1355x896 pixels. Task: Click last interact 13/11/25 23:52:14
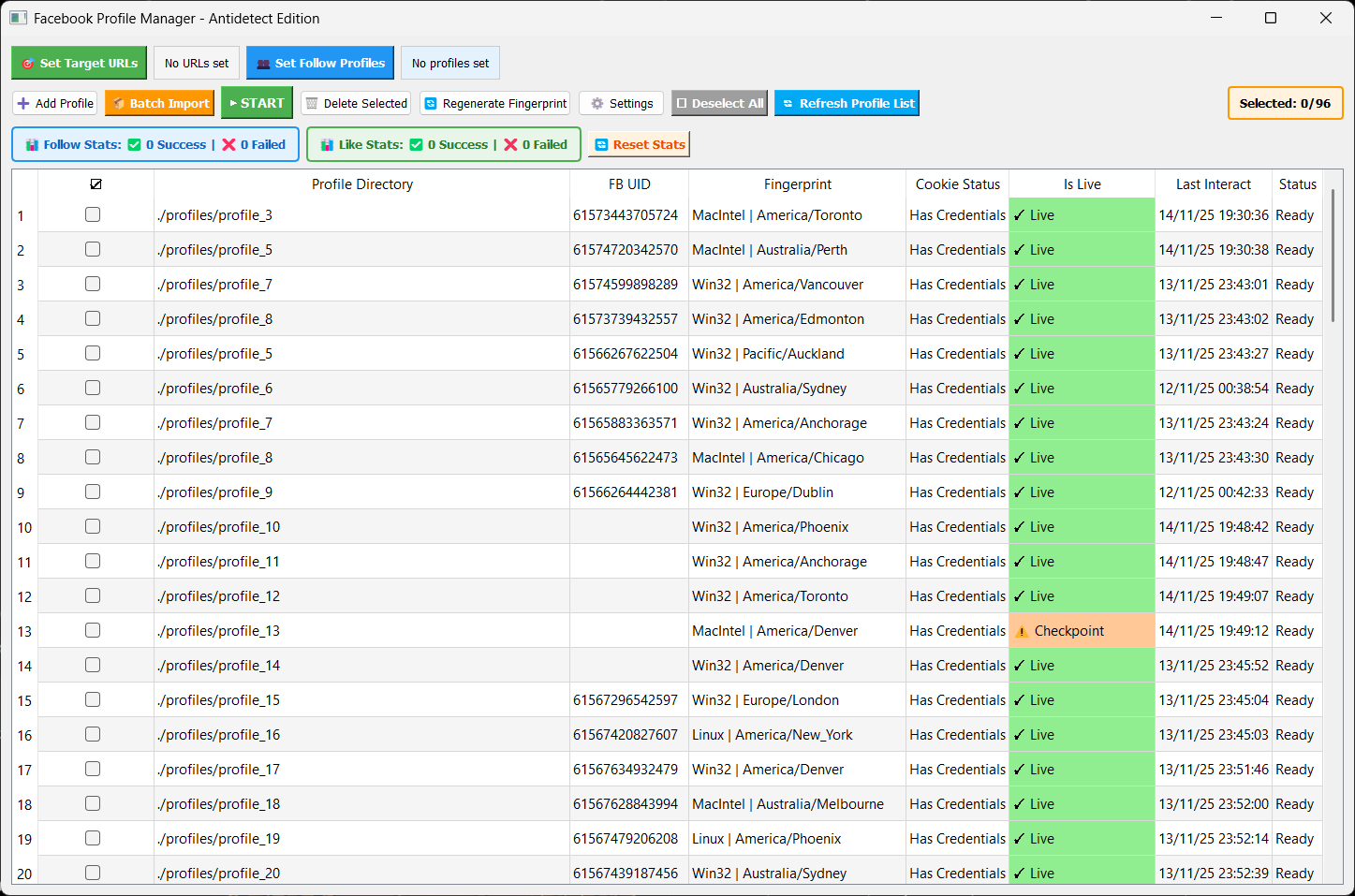(x=1214, y=839)
